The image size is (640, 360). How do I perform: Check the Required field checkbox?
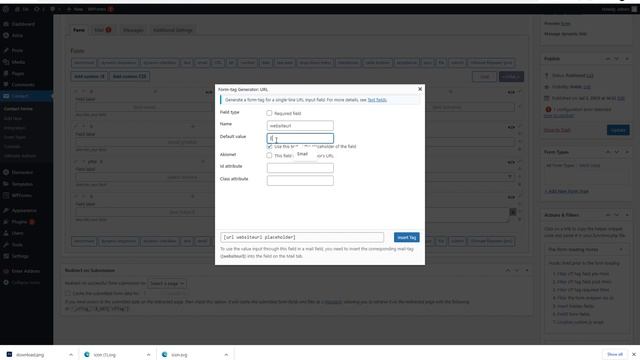click(269, 113)
